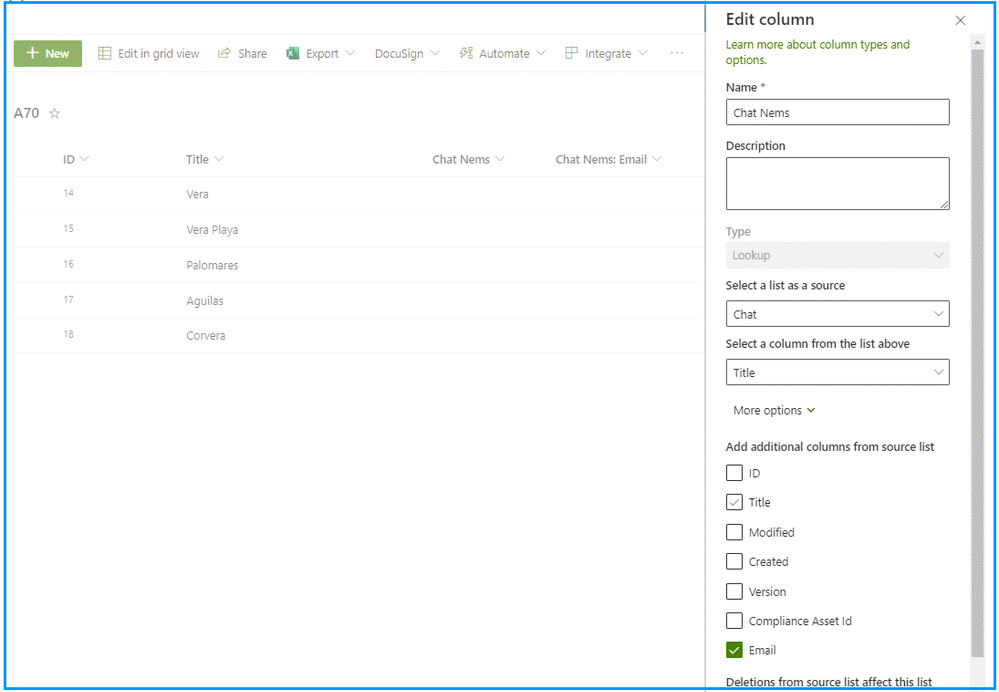Screen dimensions: 999x692
Task: Open Chat Nems: Email column header
Action: pos(608,159)
